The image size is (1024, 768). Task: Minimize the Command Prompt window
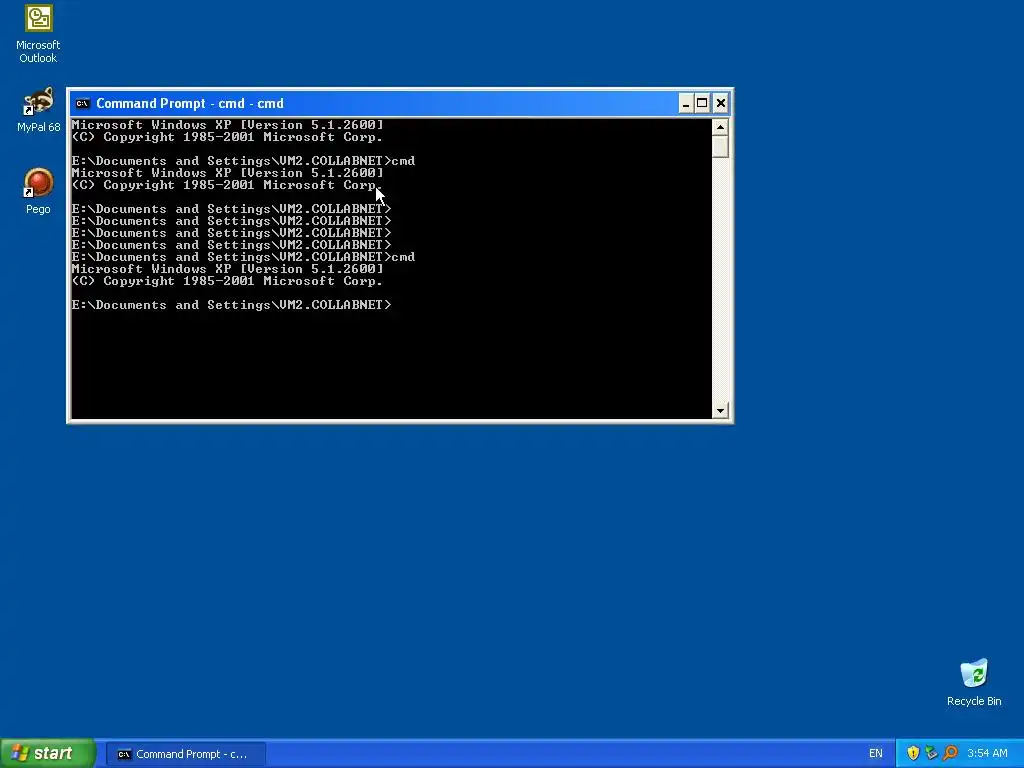click(x=686, y=103)
